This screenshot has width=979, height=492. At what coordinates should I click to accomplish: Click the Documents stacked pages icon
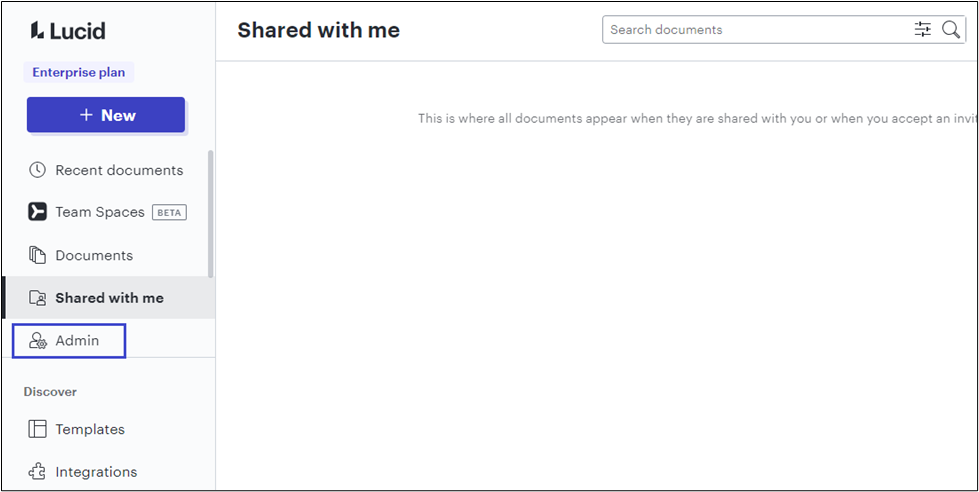pos(38,255)
